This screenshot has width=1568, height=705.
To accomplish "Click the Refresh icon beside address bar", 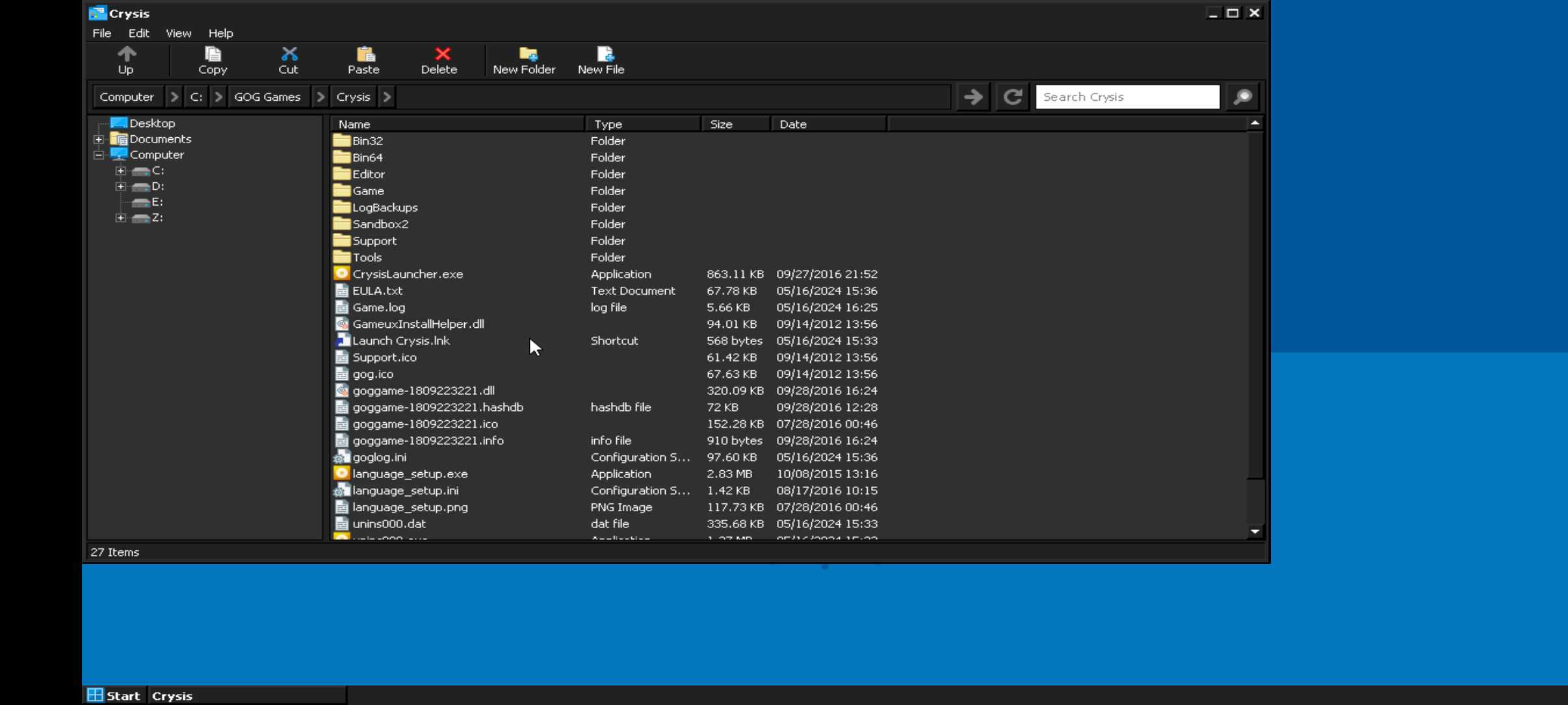I will pyautogui.click(x=1012, y=97).
